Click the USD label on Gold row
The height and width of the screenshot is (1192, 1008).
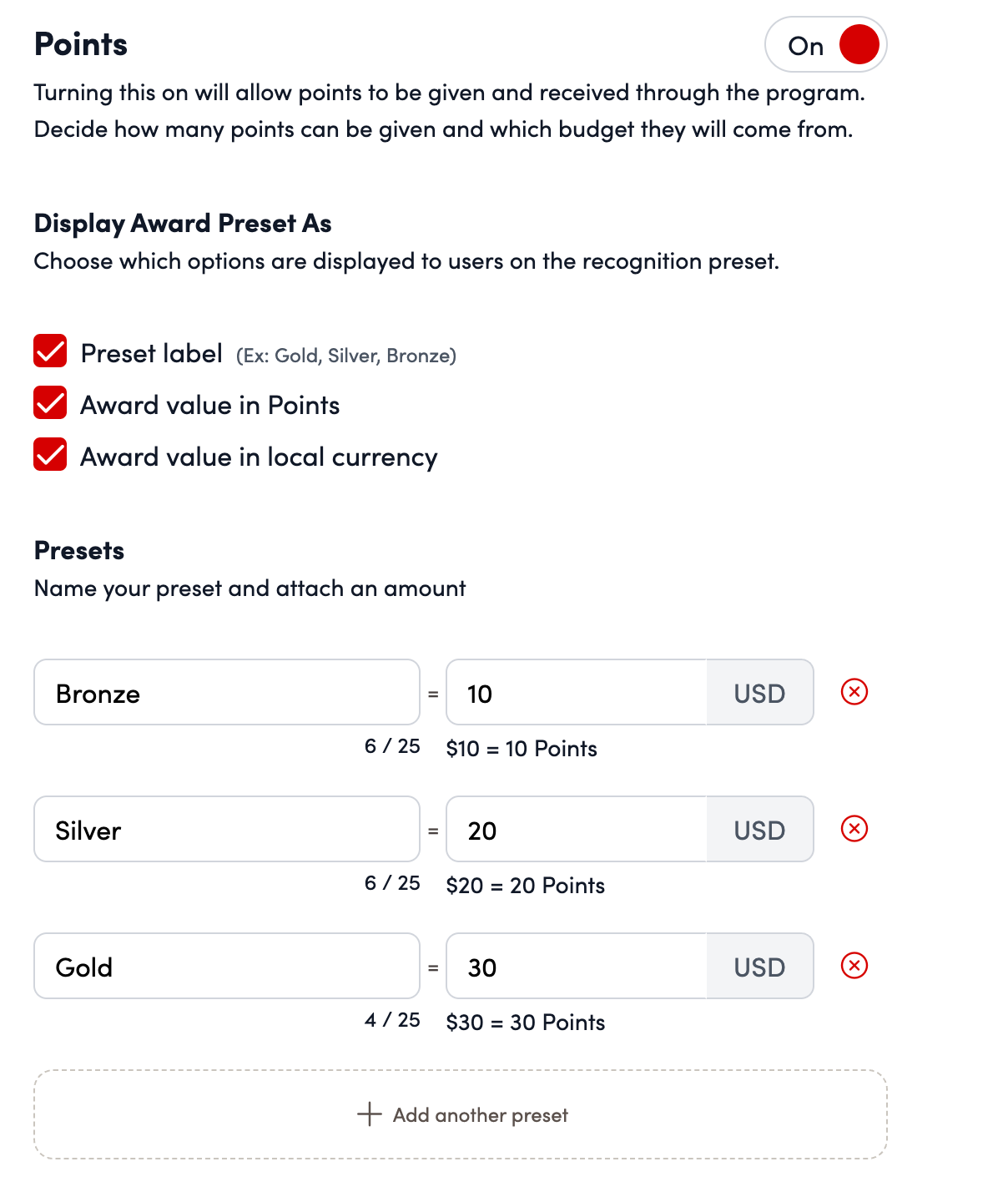pyautogui.click(x=759, y=967)
